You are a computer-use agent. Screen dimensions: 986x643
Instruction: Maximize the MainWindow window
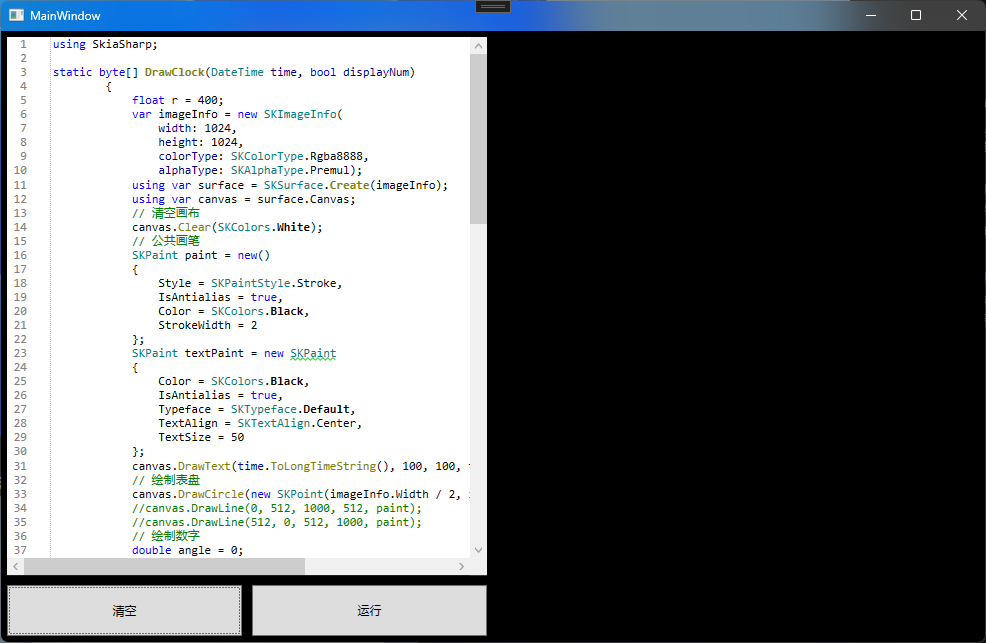pyautogui.click(x=916, y=16)
